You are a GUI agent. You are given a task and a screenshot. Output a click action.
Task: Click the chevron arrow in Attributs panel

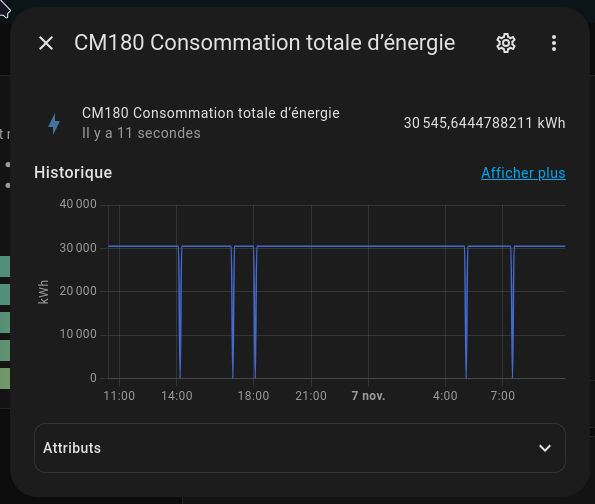(545, 448)
